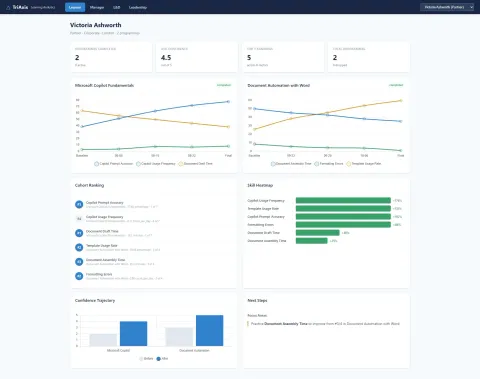
Task: Click Microsoft Copilot blue After bar
Action: [133, 334]
